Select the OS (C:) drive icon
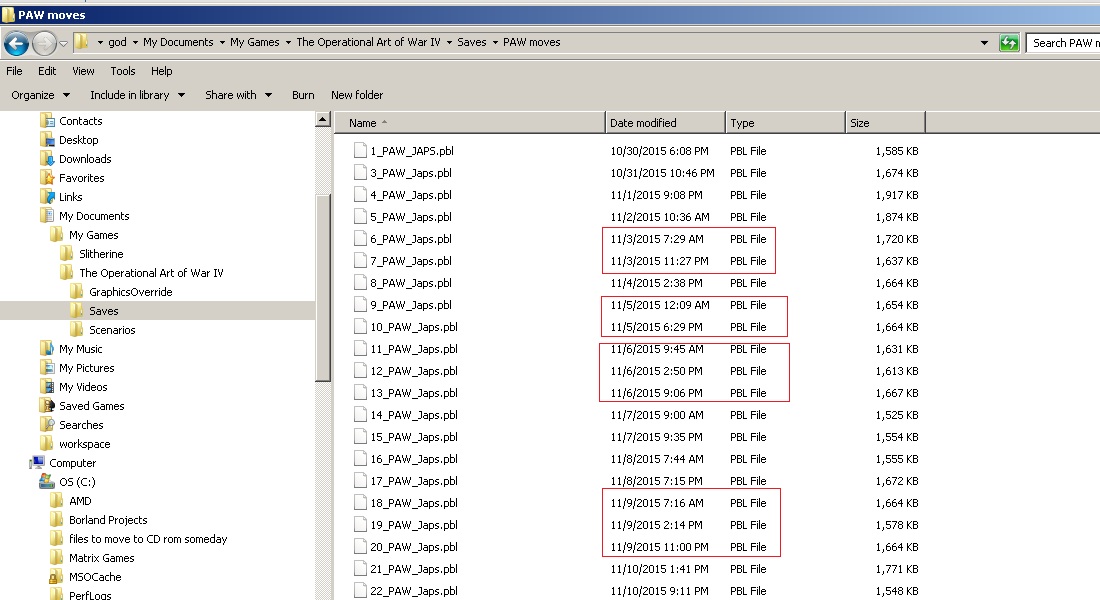This screenshot has width=1100, height=600. click(47, 481)
